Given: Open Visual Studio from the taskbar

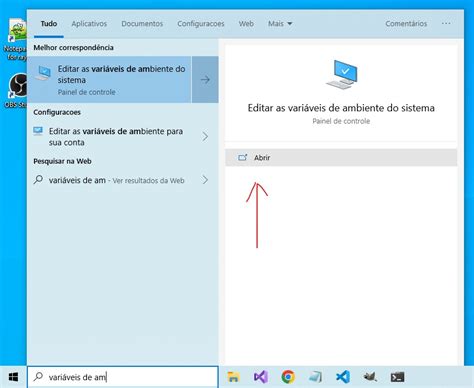Looking at the screenshot, I should click(261, 377).
